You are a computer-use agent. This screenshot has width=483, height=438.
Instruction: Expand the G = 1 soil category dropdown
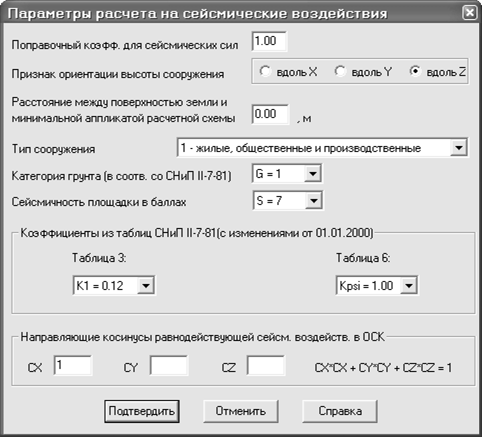(287, 174)
